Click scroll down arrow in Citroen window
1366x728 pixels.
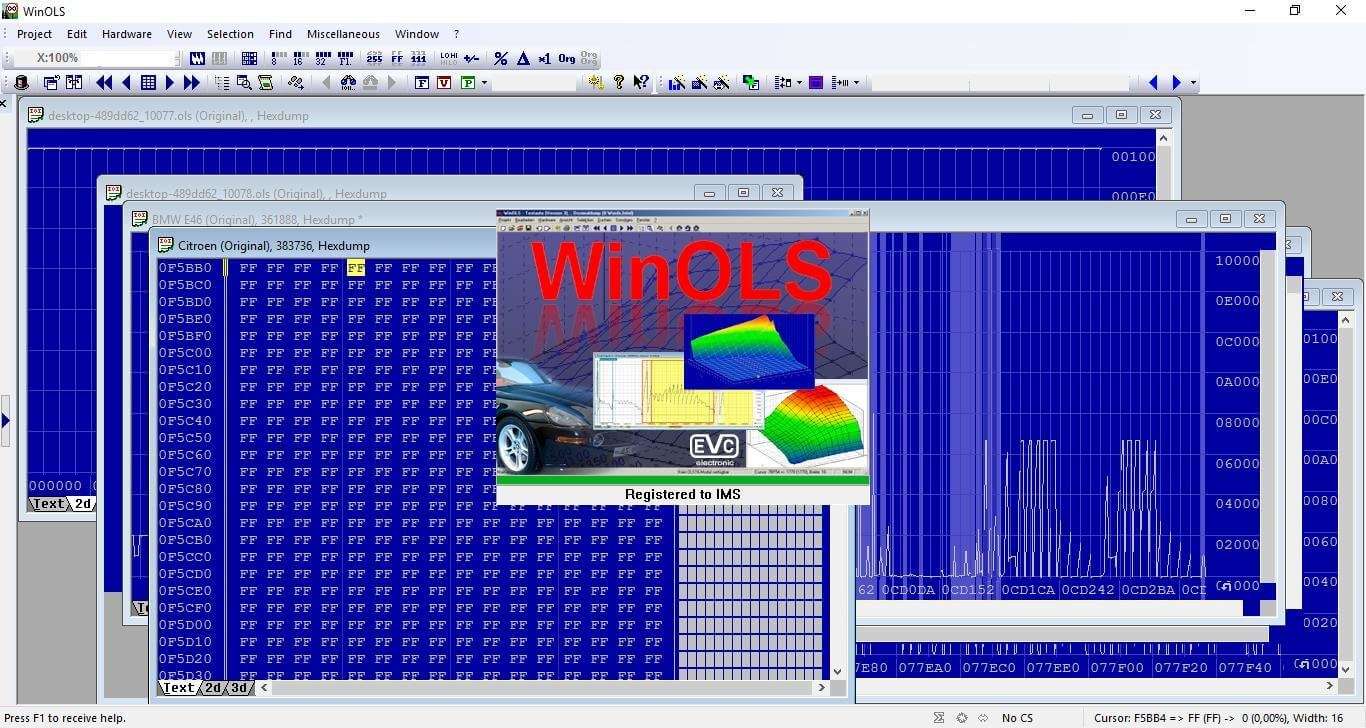click(838, 672)
